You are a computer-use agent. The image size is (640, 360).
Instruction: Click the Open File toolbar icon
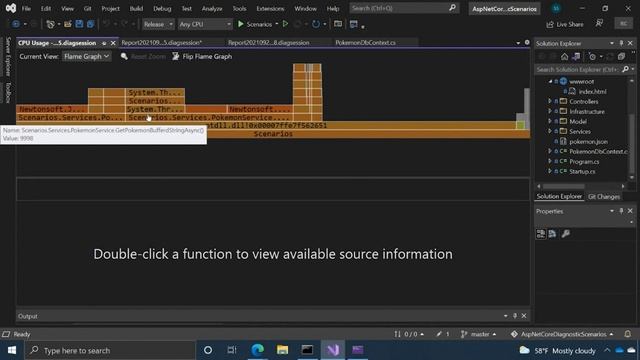click(68, 24)
